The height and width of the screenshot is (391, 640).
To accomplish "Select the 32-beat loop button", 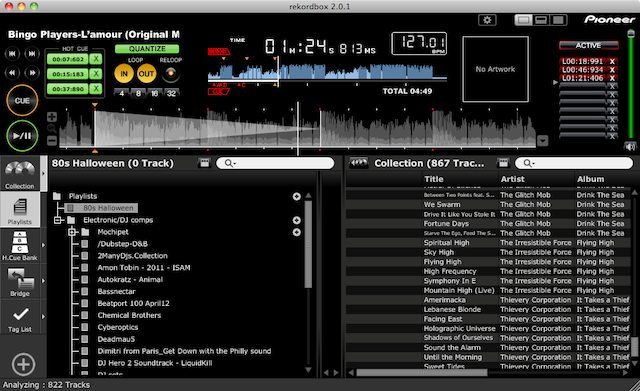I will point(171,93).
